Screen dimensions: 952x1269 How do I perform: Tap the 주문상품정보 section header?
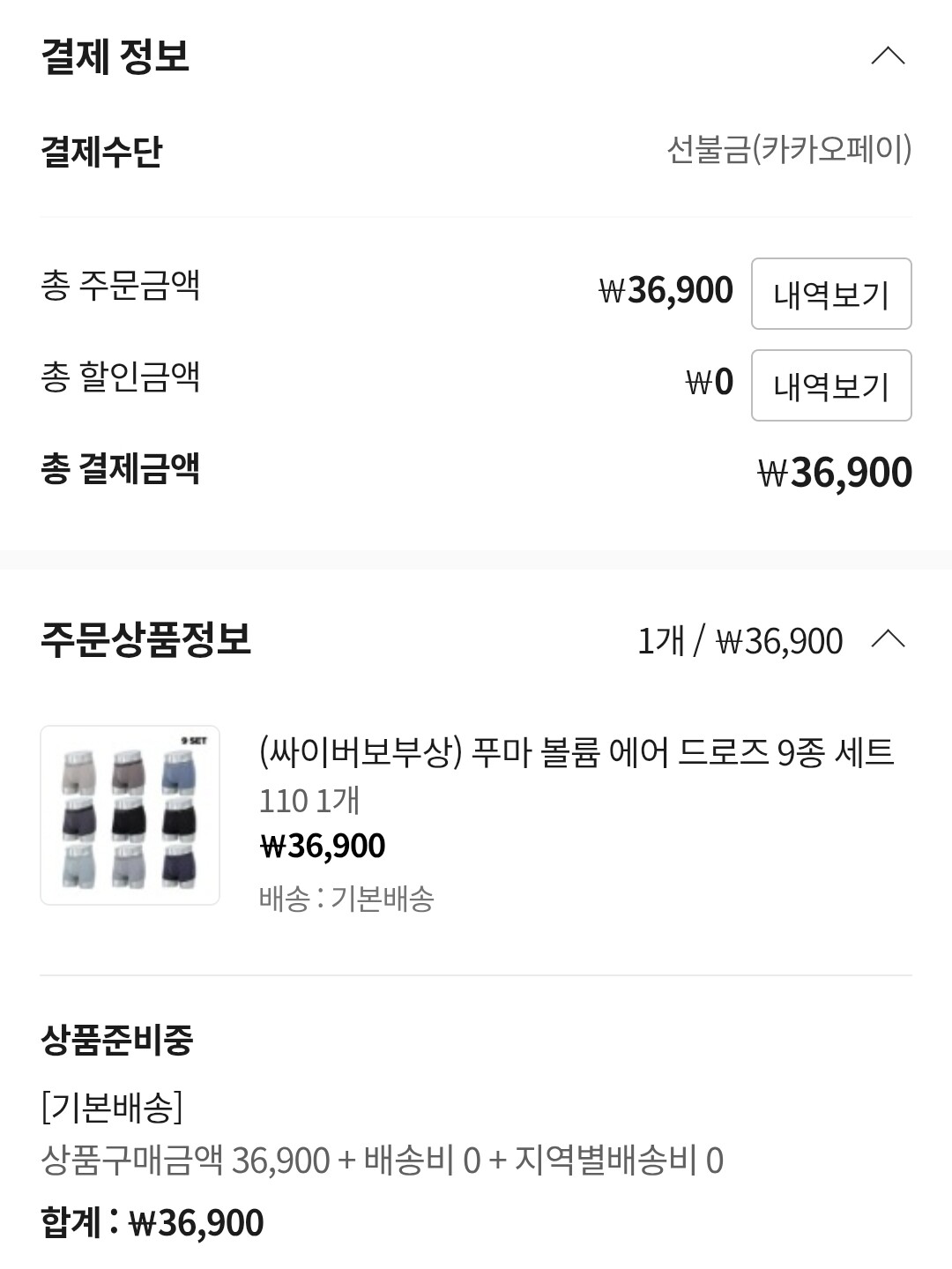(x=145, y=639)
